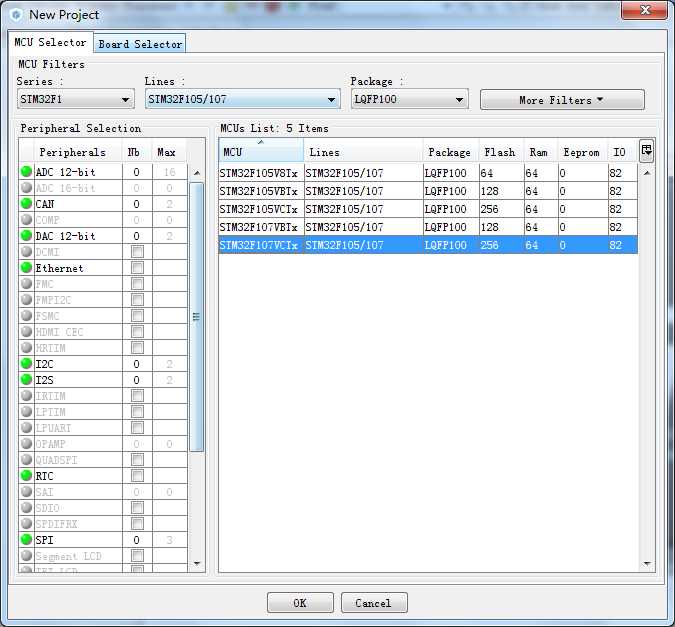Viewport: 675px width, 627px height.
Task: Tick the FSMC peripheral checkbox
Action: [x=137, y=315]
